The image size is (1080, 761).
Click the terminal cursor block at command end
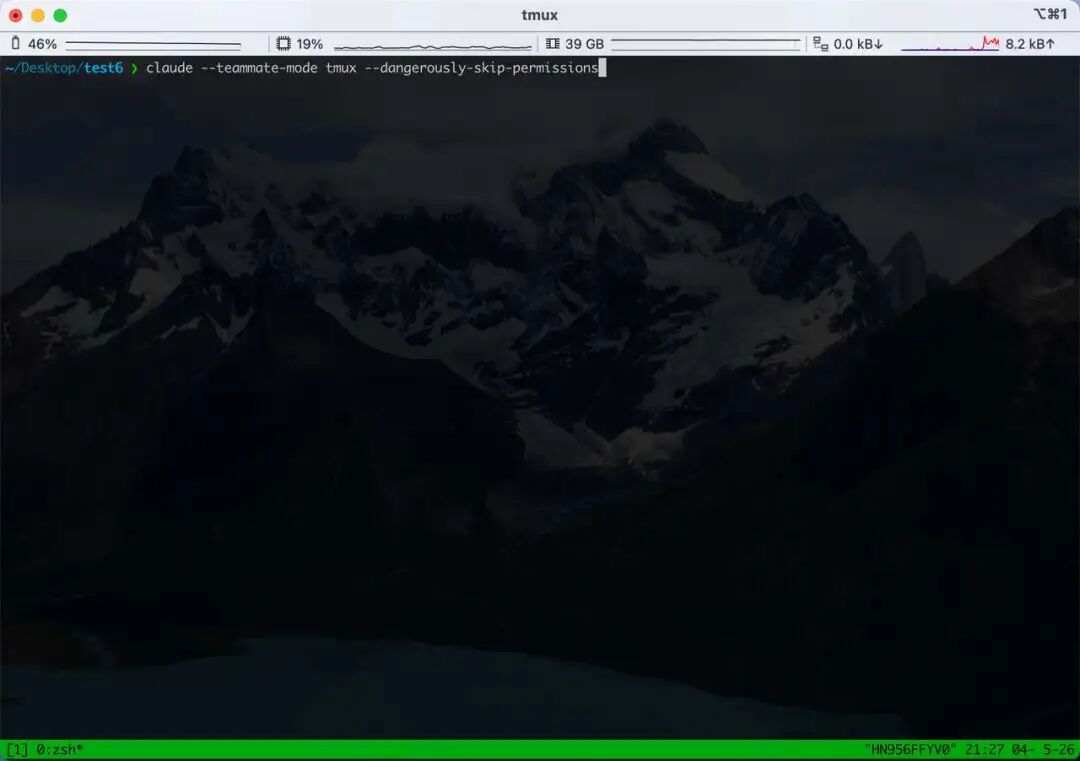coord(603,67)
